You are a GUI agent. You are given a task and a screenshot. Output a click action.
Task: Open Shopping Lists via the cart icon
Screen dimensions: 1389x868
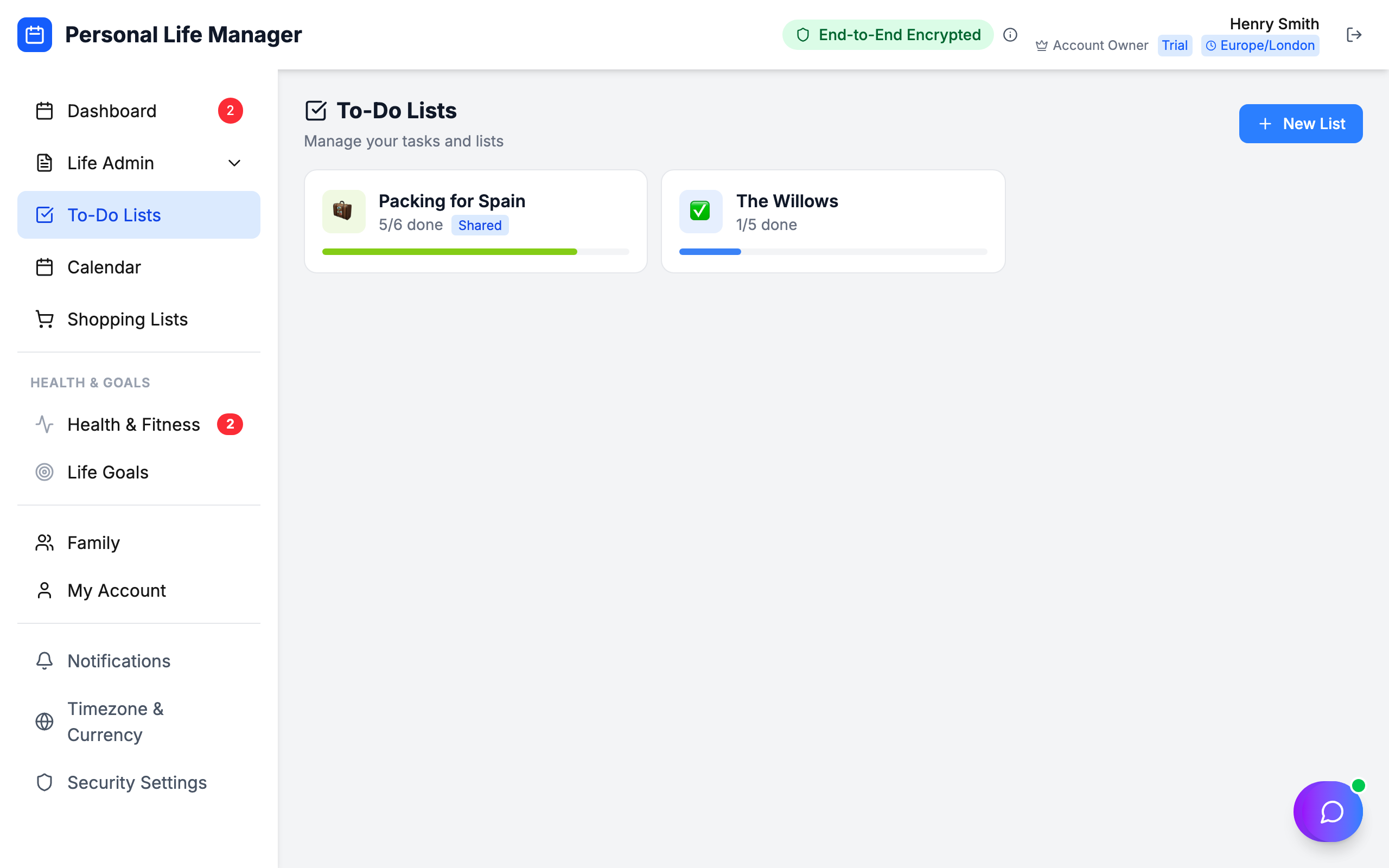(44, 318)
